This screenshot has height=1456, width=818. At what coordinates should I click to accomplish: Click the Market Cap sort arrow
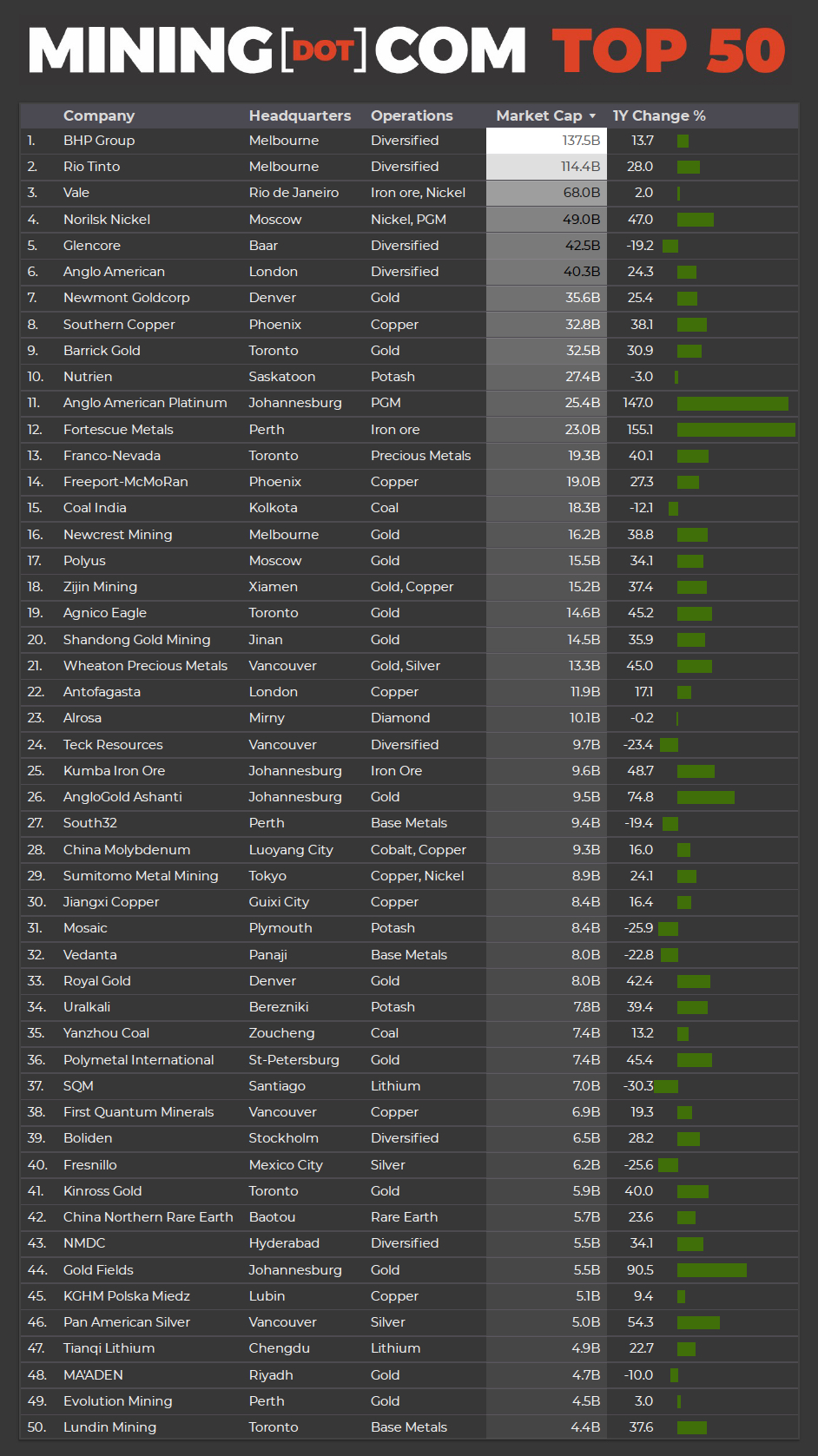(592, 116)
